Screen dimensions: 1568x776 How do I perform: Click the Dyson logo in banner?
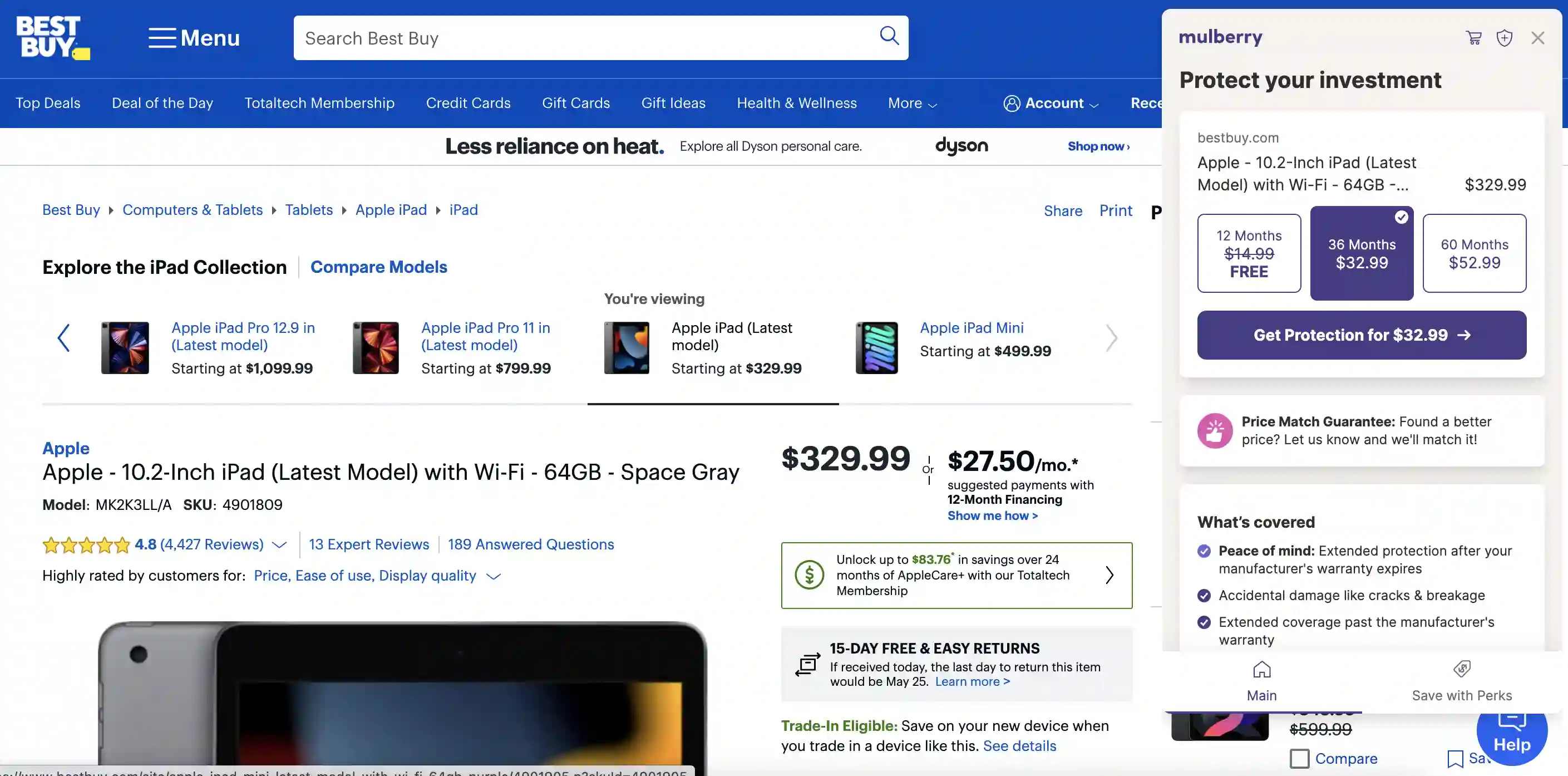tap(961, 146)
